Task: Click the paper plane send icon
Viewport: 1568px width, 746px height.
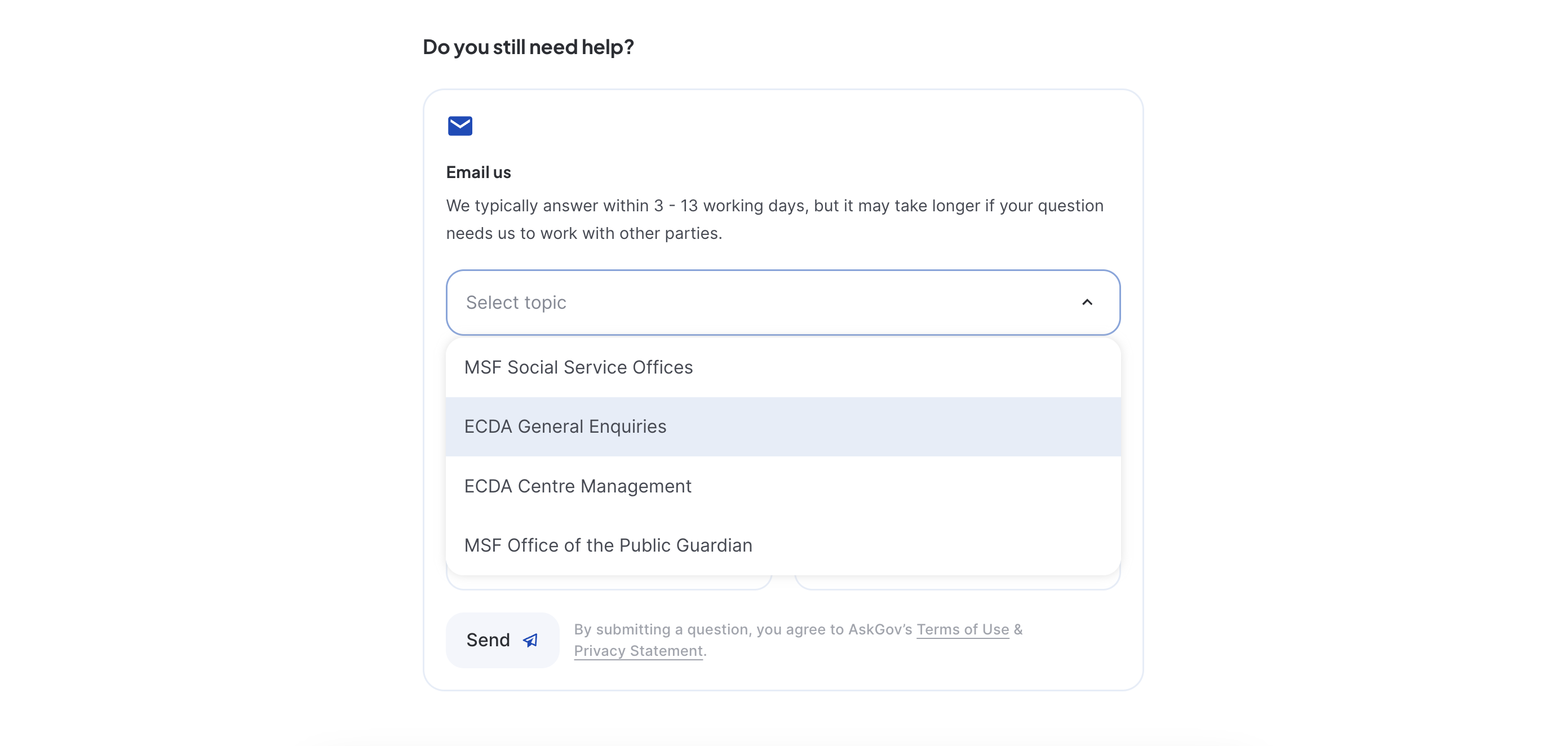Action: (531, 640)
